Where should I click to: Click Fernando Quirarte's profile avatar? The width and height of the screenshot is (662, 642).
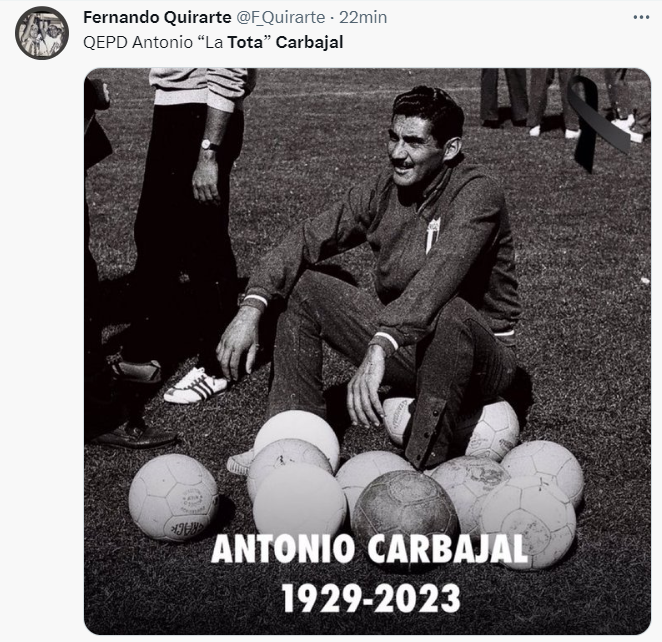pyautogui.click(x=42, y=33)
